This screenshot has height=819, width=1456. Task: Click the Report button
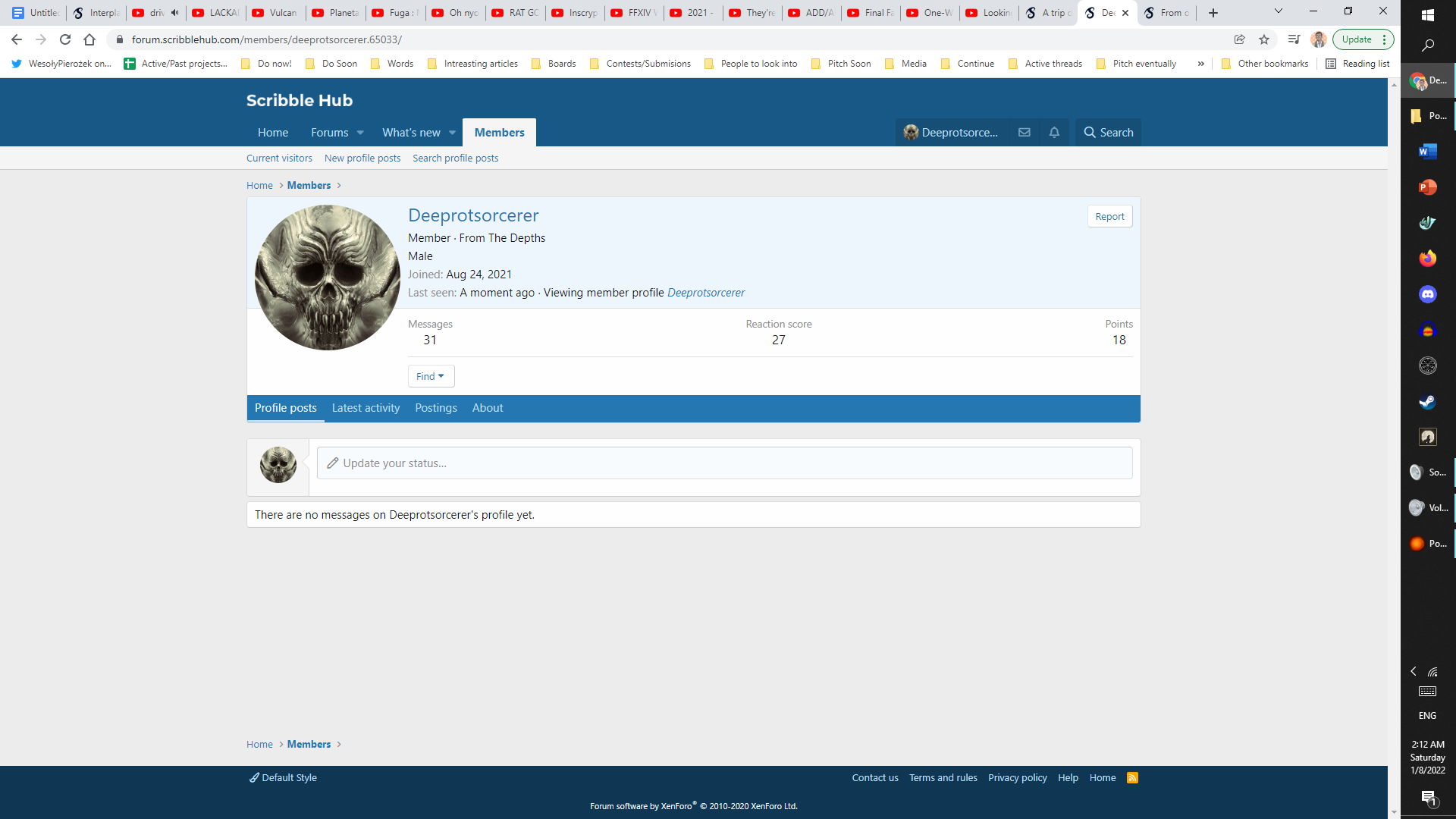click(x=1109, y=217)
